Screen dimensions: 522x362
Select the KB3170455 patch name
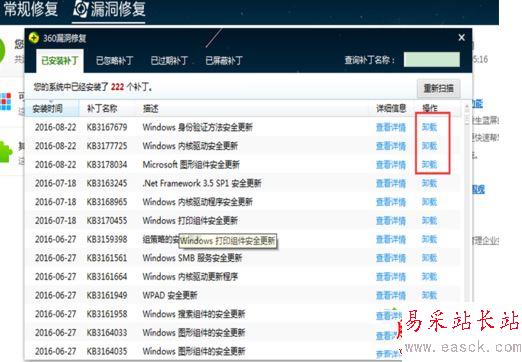point(107,220)
